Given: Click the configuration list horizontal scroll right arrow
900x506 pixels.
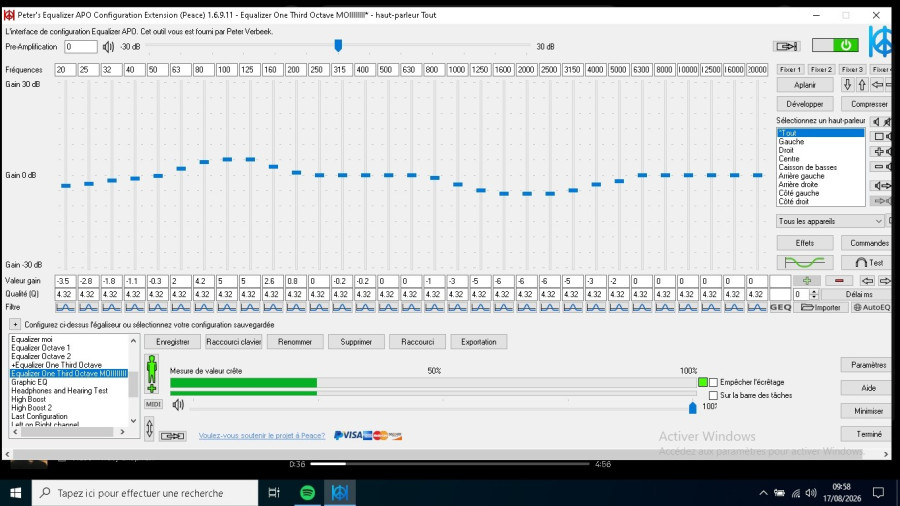Looking at the screenshot, I should 122,431.
